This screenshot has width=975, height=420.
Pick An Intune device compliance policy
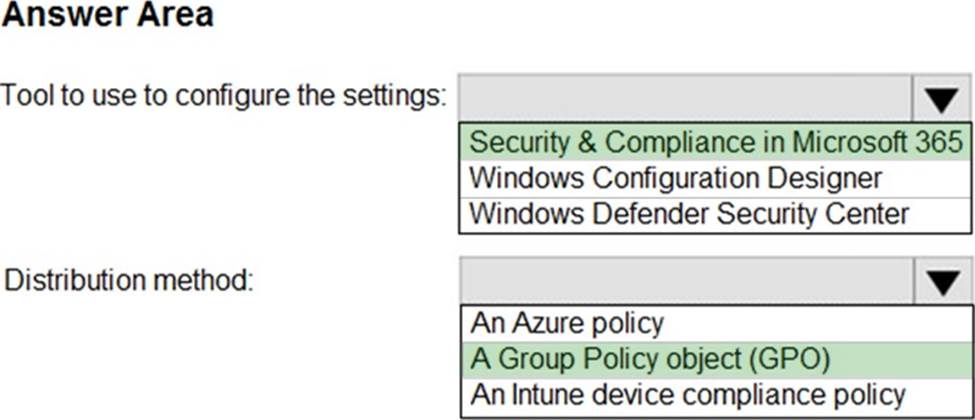[x=688, y=393]
